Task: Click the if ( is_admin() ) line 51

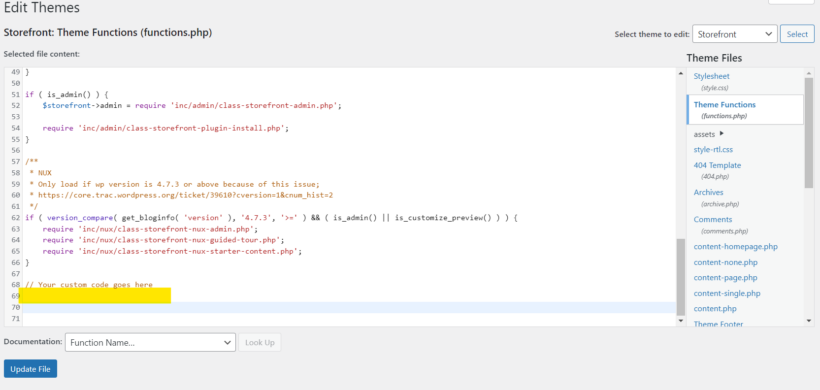Action: [66, 95]
